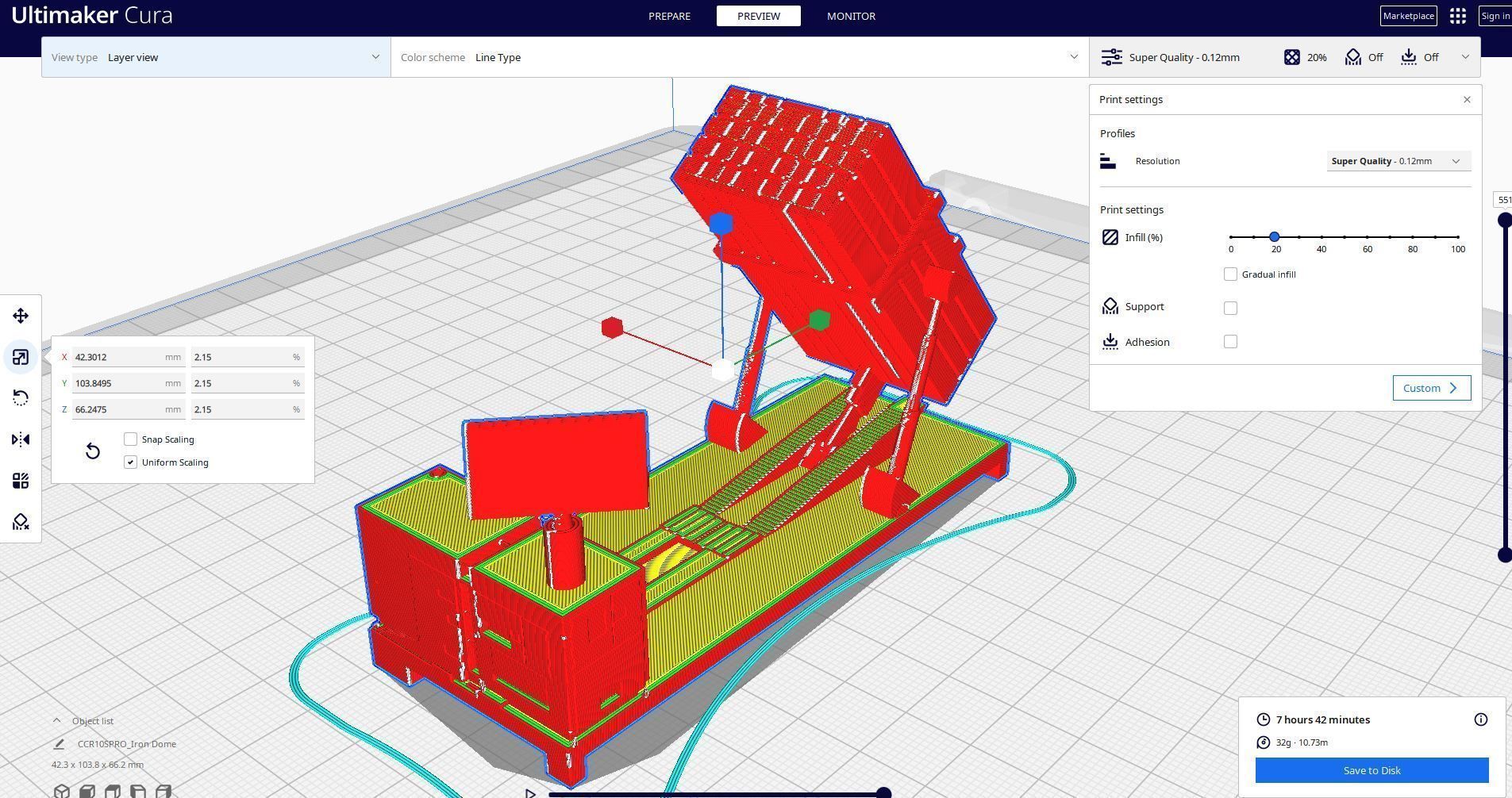The image size is (1512, 798).
Task: Click the 20% infill summary icon
Action: click(x=1292, y=57)
